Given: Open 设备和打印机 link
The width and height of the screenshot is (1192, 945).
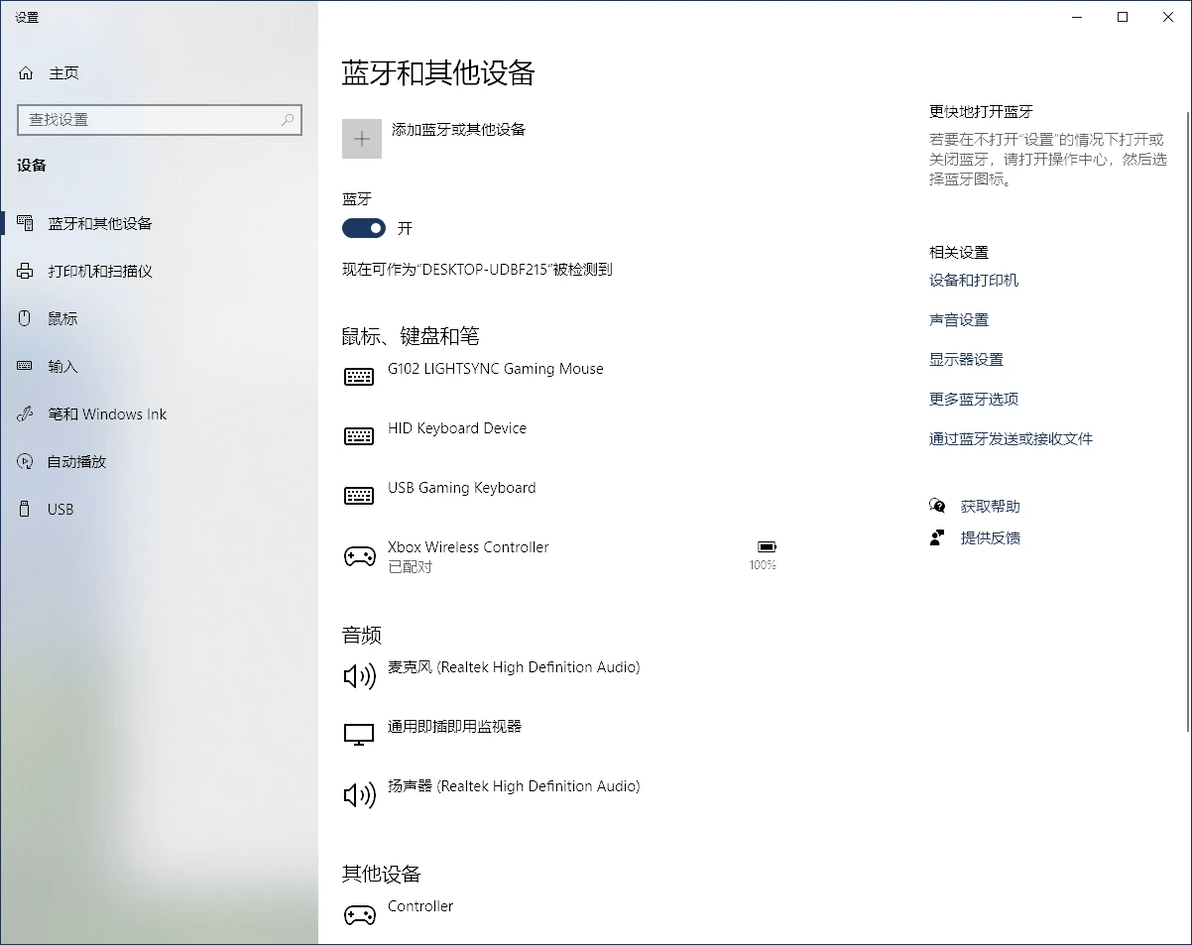Looking at the screenshot, I should [x=973, y=280].
